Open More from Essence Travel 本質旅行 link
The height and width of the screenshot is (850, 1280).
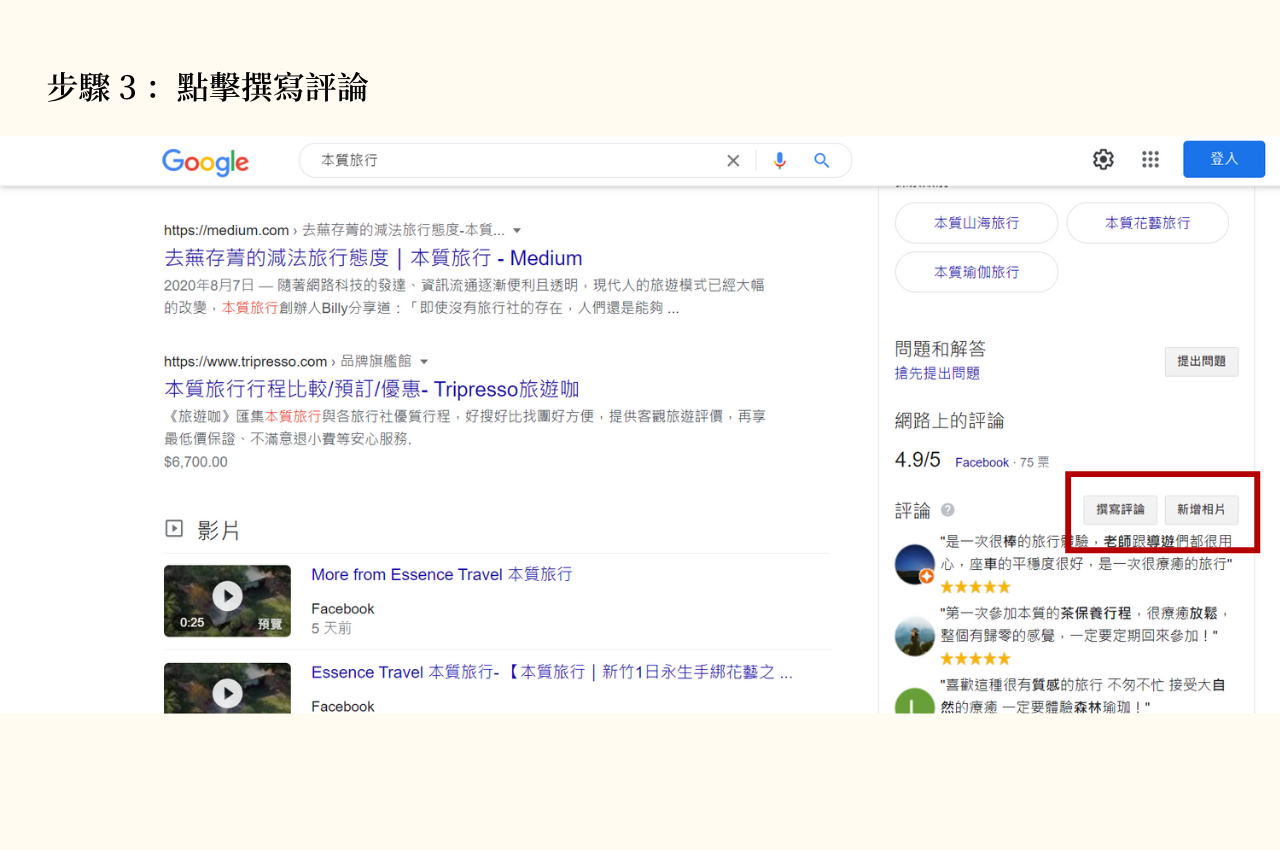[441, 575]
